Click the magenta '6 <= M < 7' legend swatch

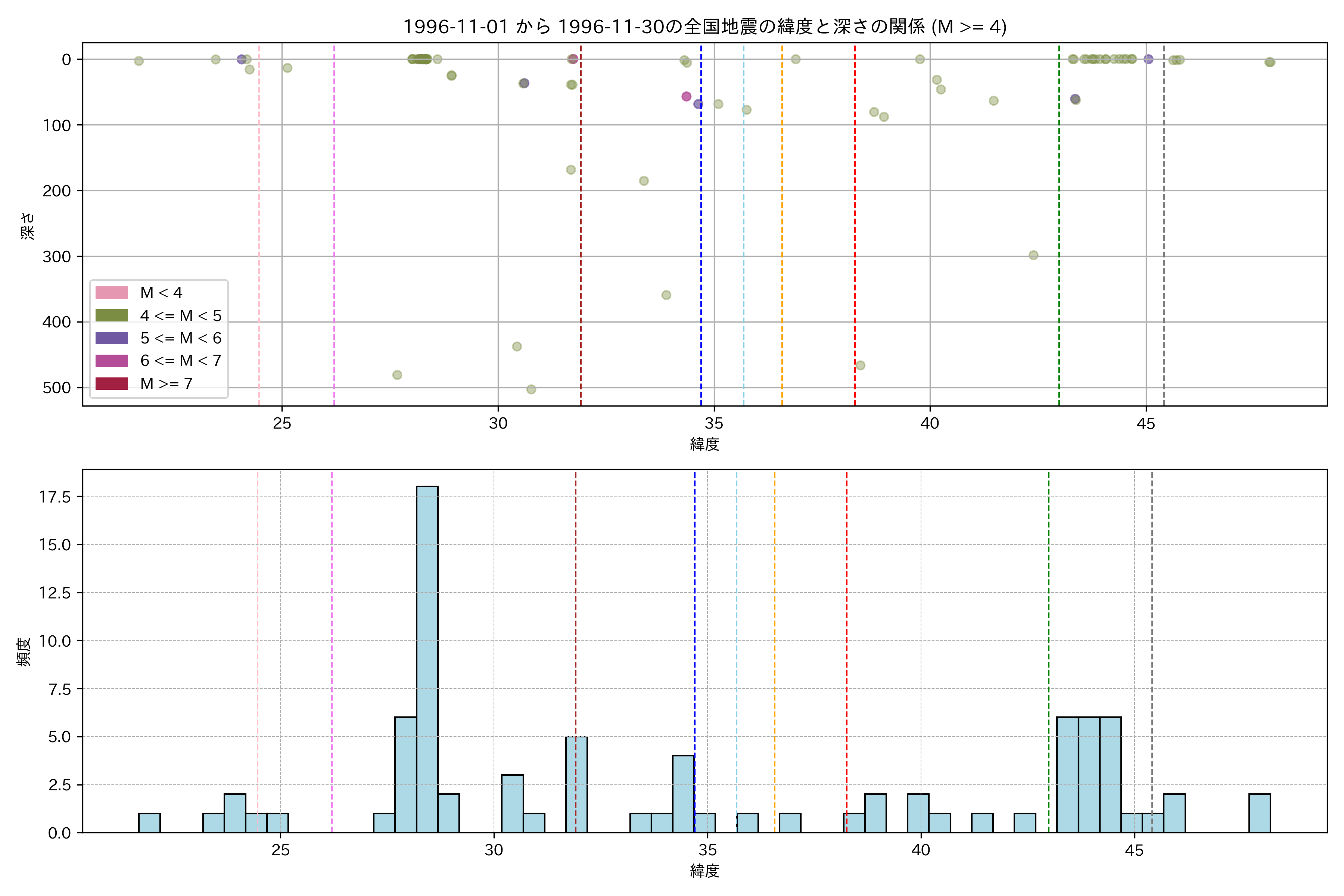111,361
